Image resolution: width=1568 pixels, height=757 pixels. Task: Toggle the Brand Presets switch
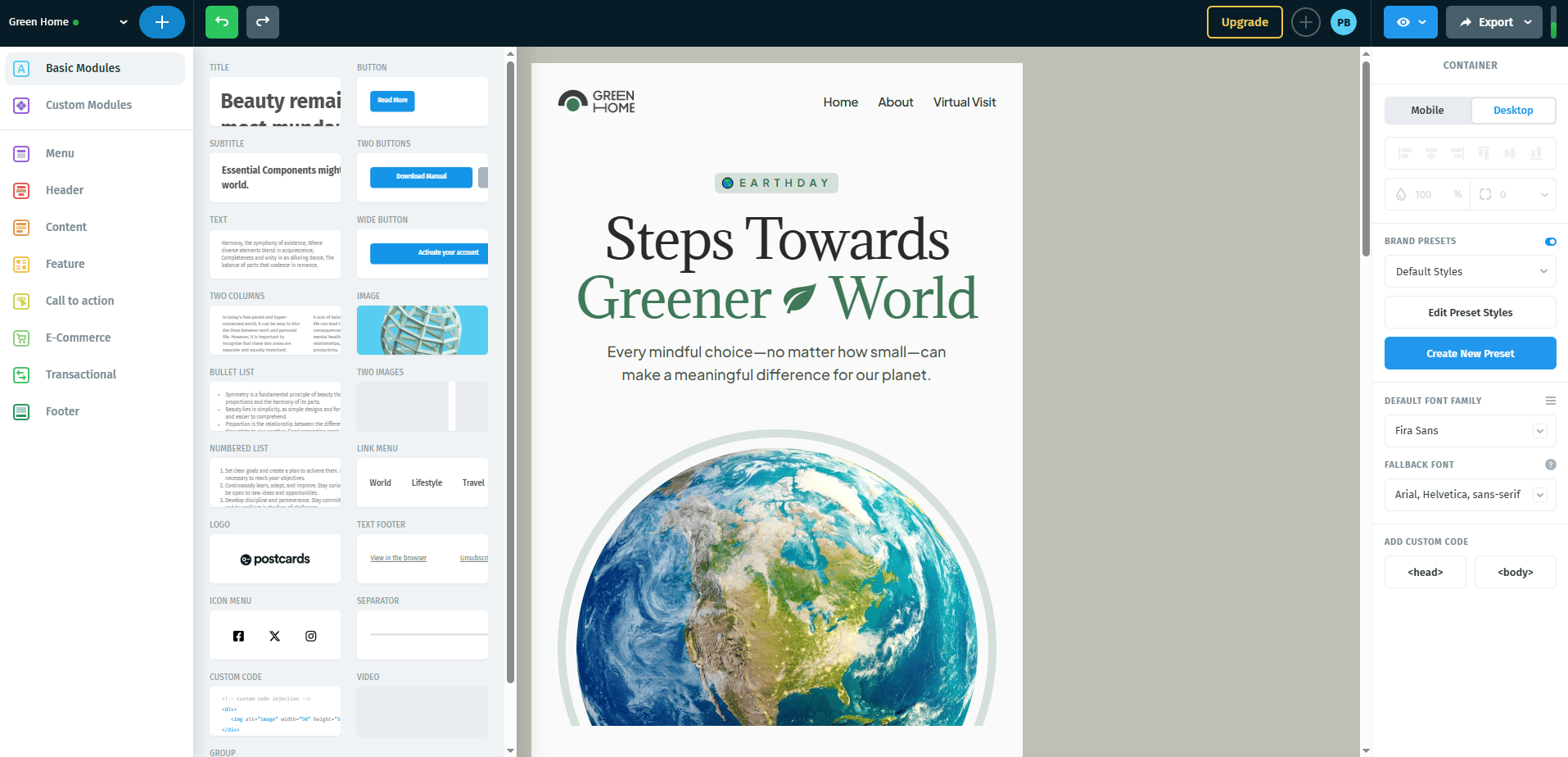1551,241
